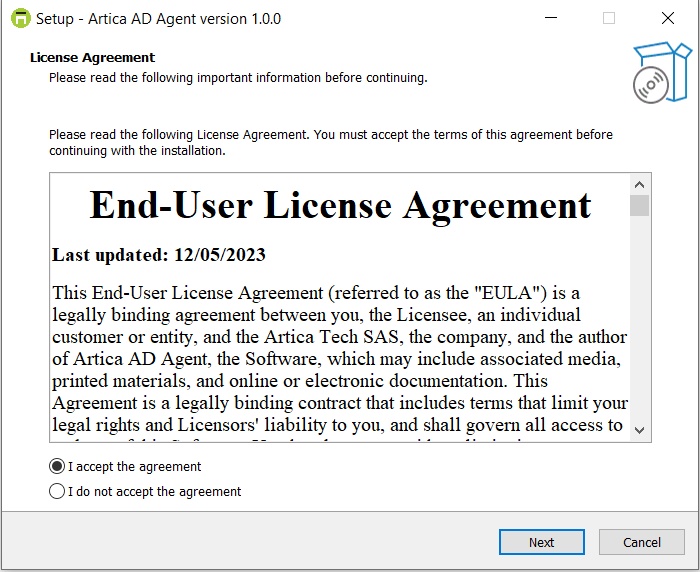The height and width of the screenshot is (572, 700).
Task: Click the "License Agreement" page title
Action: point(92,58)
